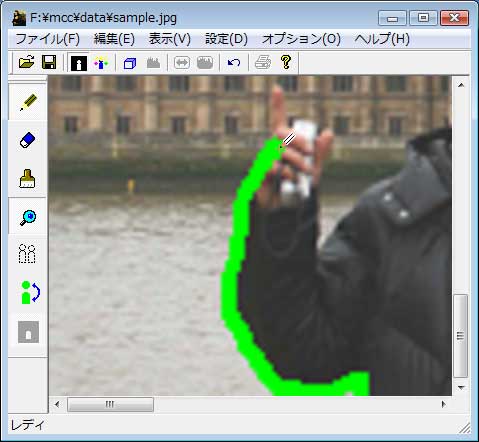Click the gray silhouette preview icon

(28, 332)
